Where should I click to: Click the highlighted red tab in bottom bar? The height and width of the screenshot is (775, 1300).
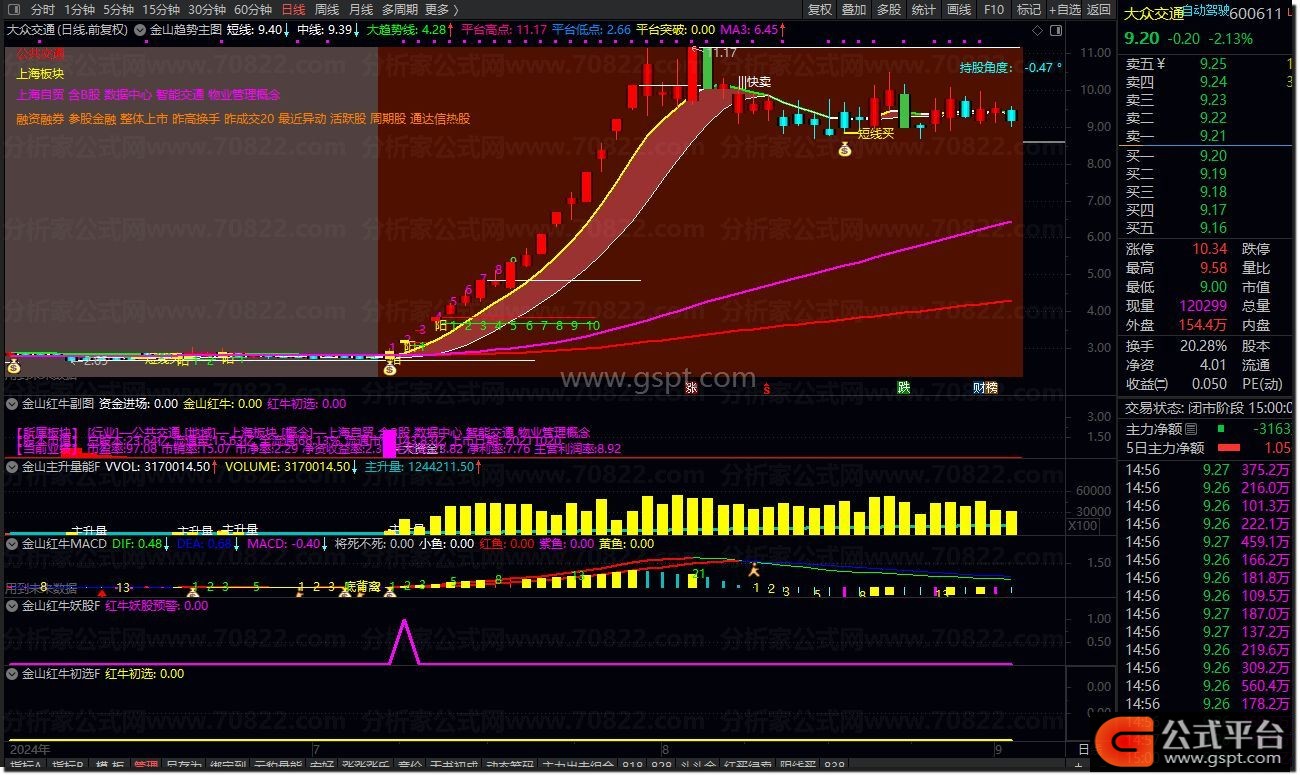tap(145, 766)
